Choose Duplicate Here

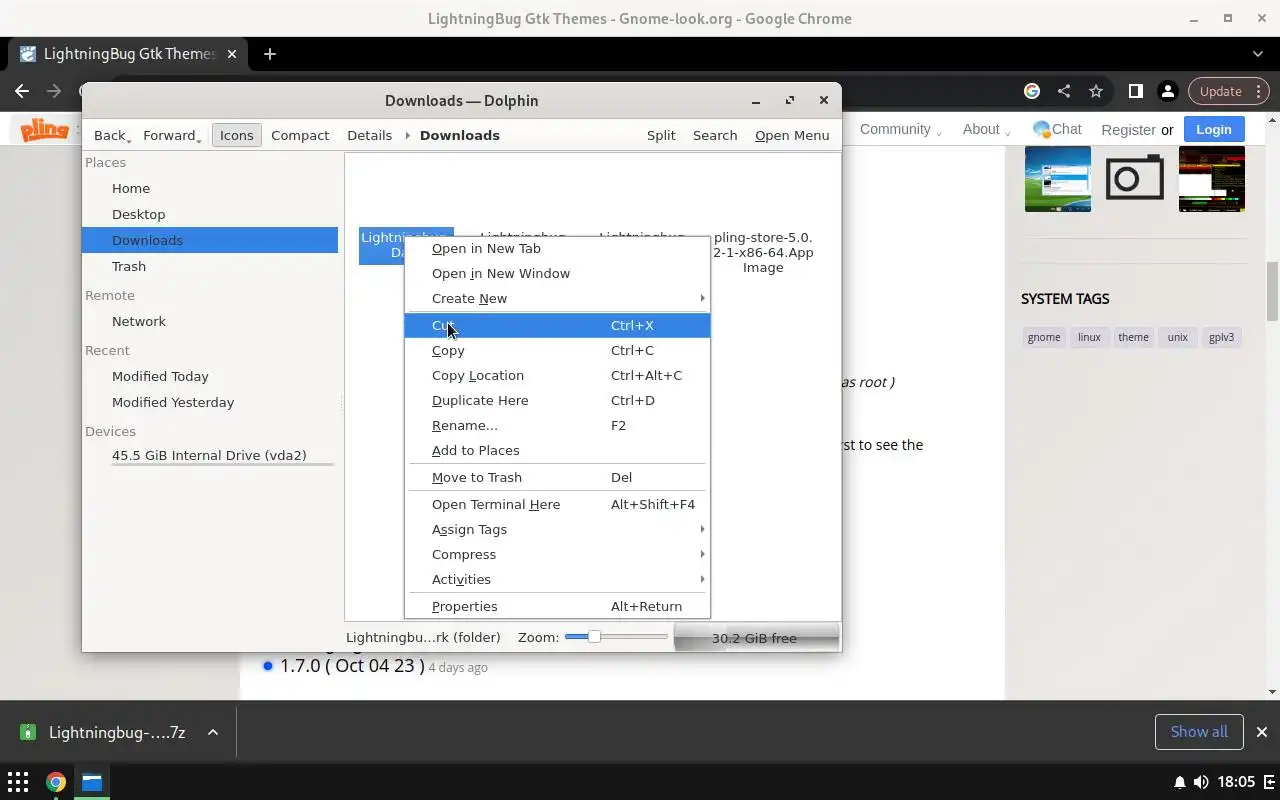[557, 400]
